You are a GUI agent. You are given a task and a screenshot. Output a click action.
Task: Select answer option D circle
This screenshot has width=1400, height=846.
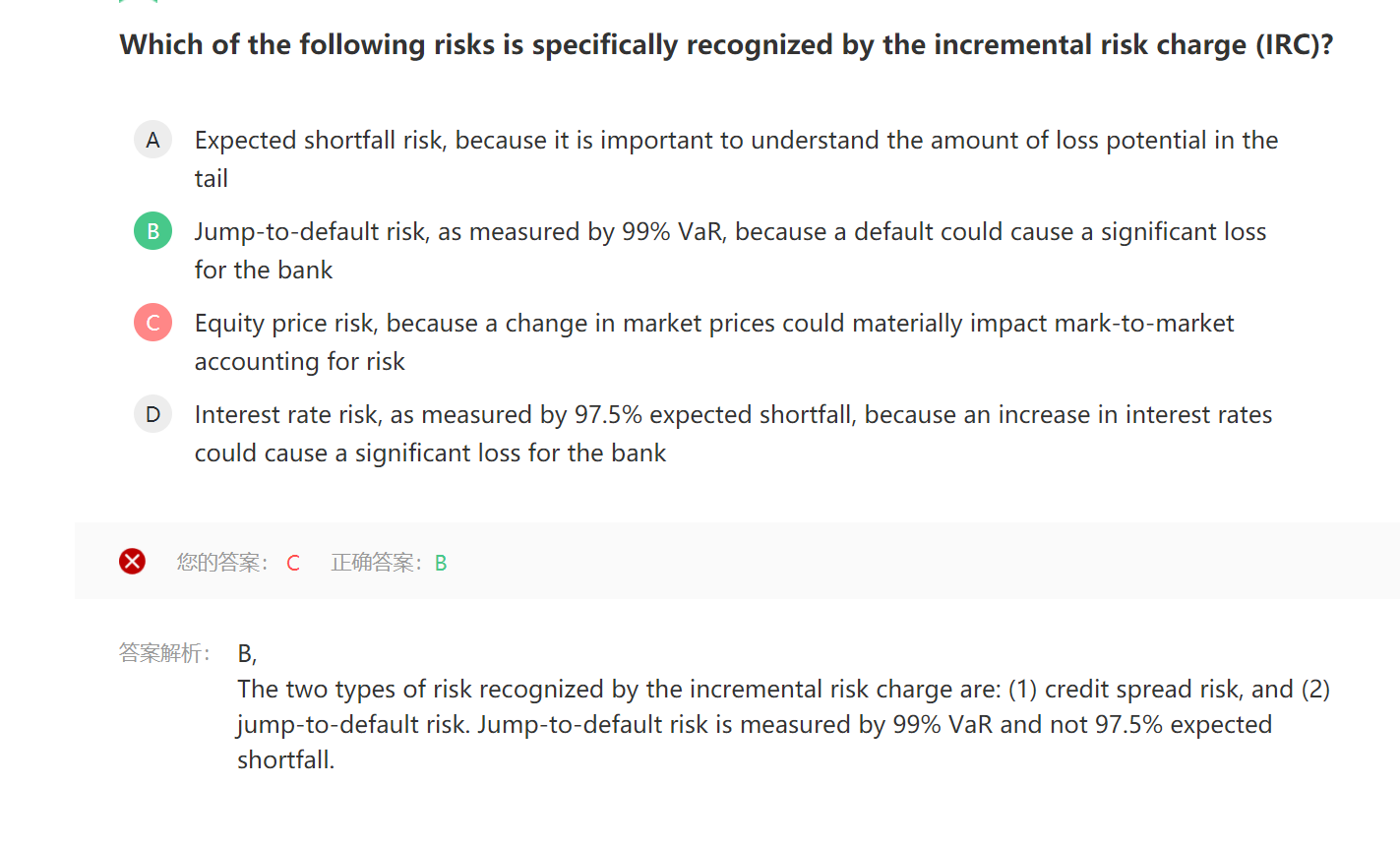tap(152, 414)
